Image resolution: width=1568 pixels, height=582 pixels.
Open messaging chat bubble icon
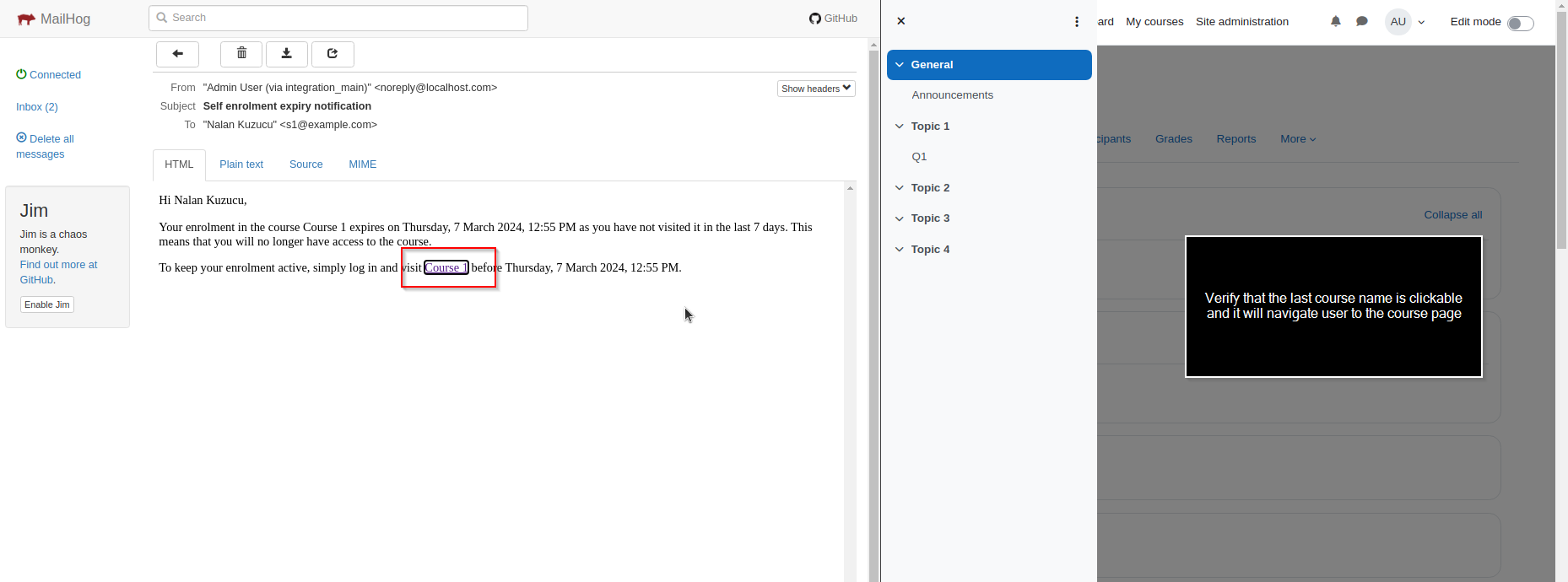[1362, 22]
